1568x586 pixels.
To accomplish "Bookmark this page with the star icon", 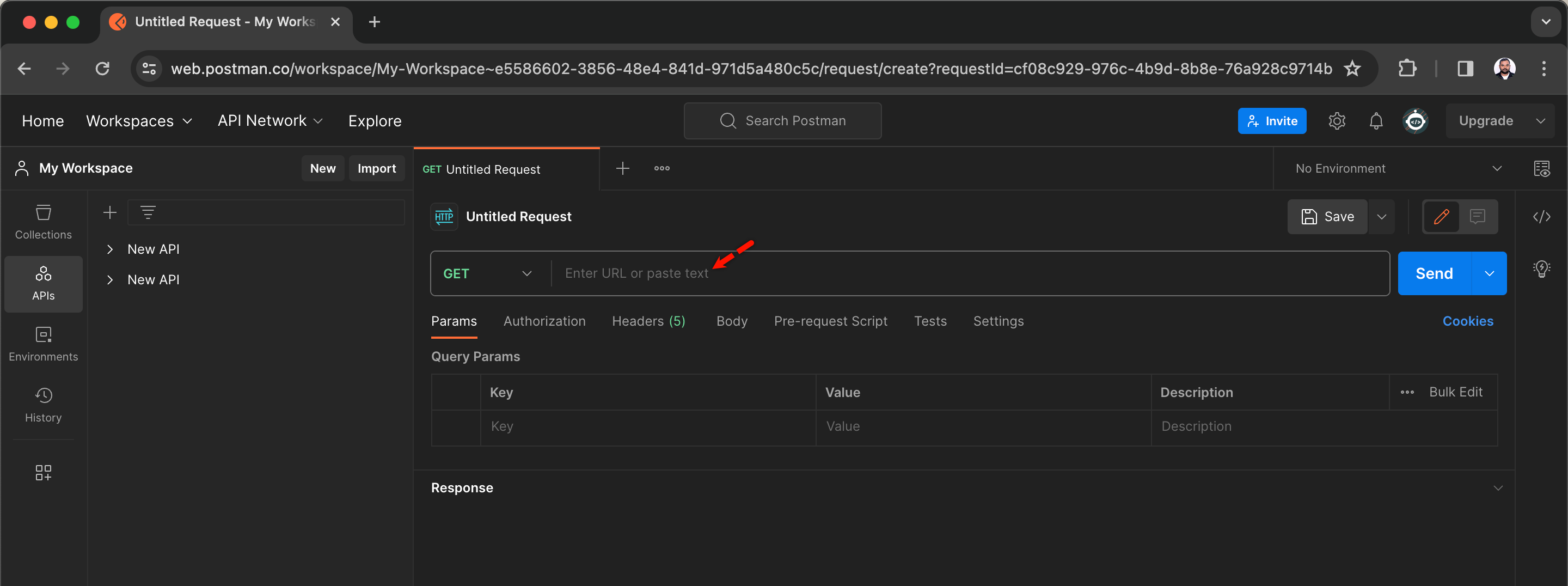I will point(1352,68).
